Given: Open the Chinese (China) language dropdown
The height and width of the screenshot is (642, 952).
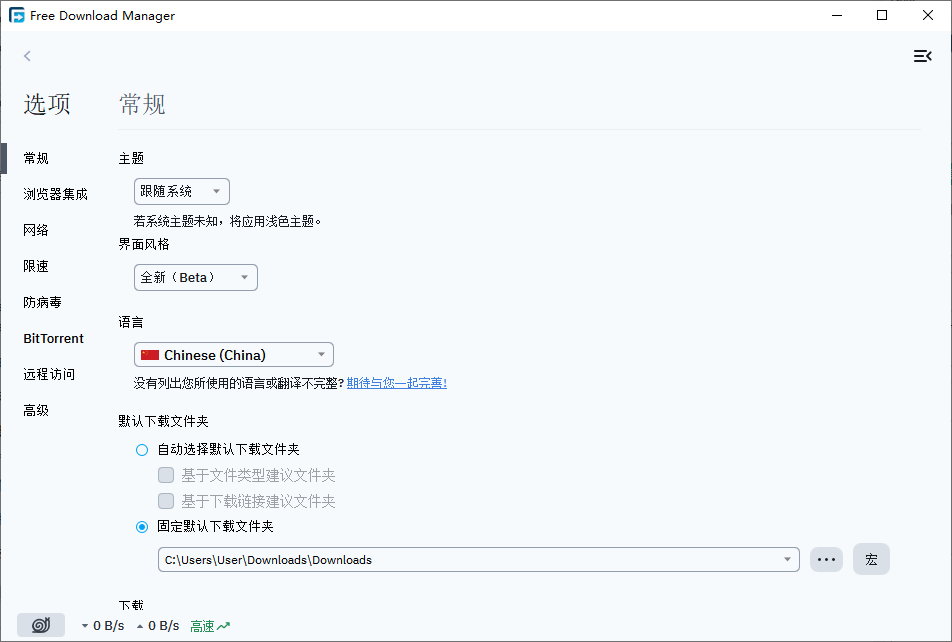Looking at the screenshot, I should (x=234, y=355).
